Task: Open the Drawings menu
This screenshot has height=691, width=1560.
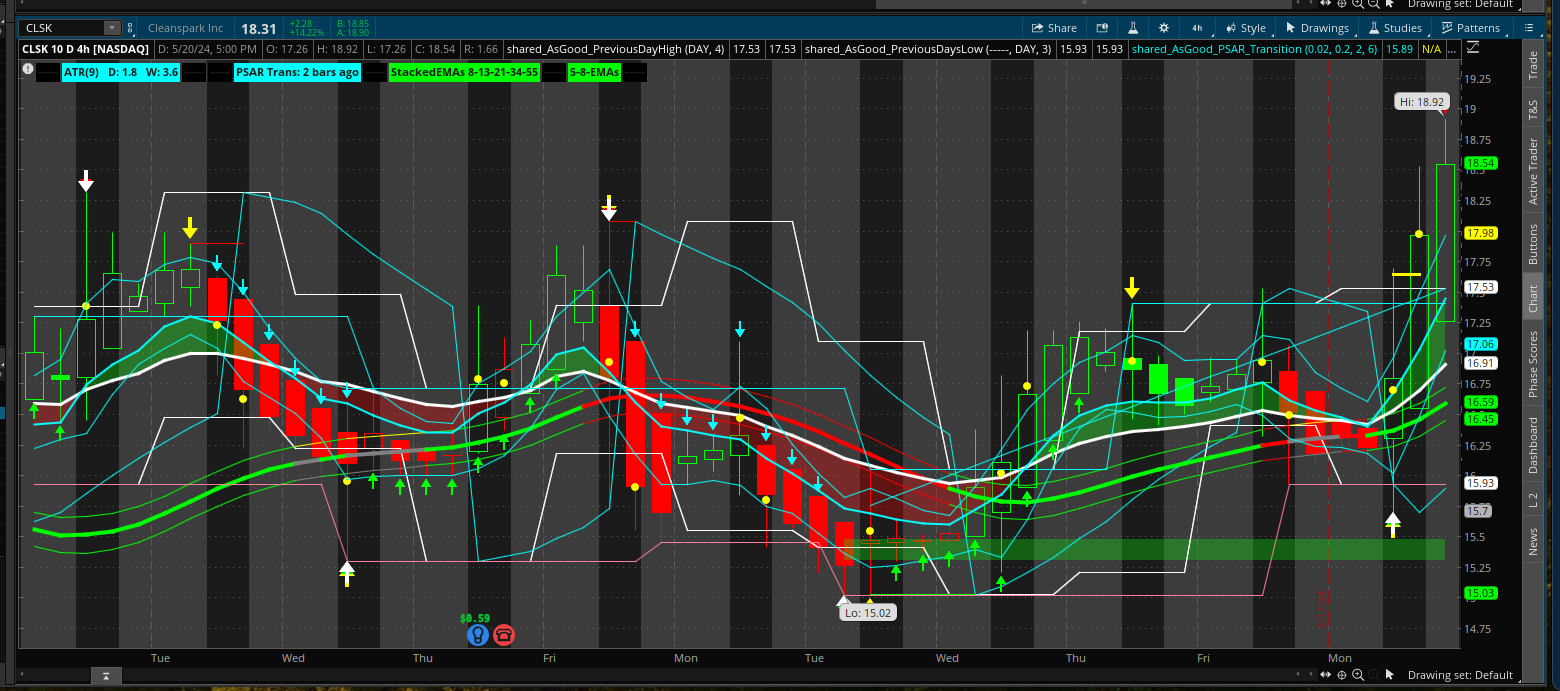Action: point(1317,28)
